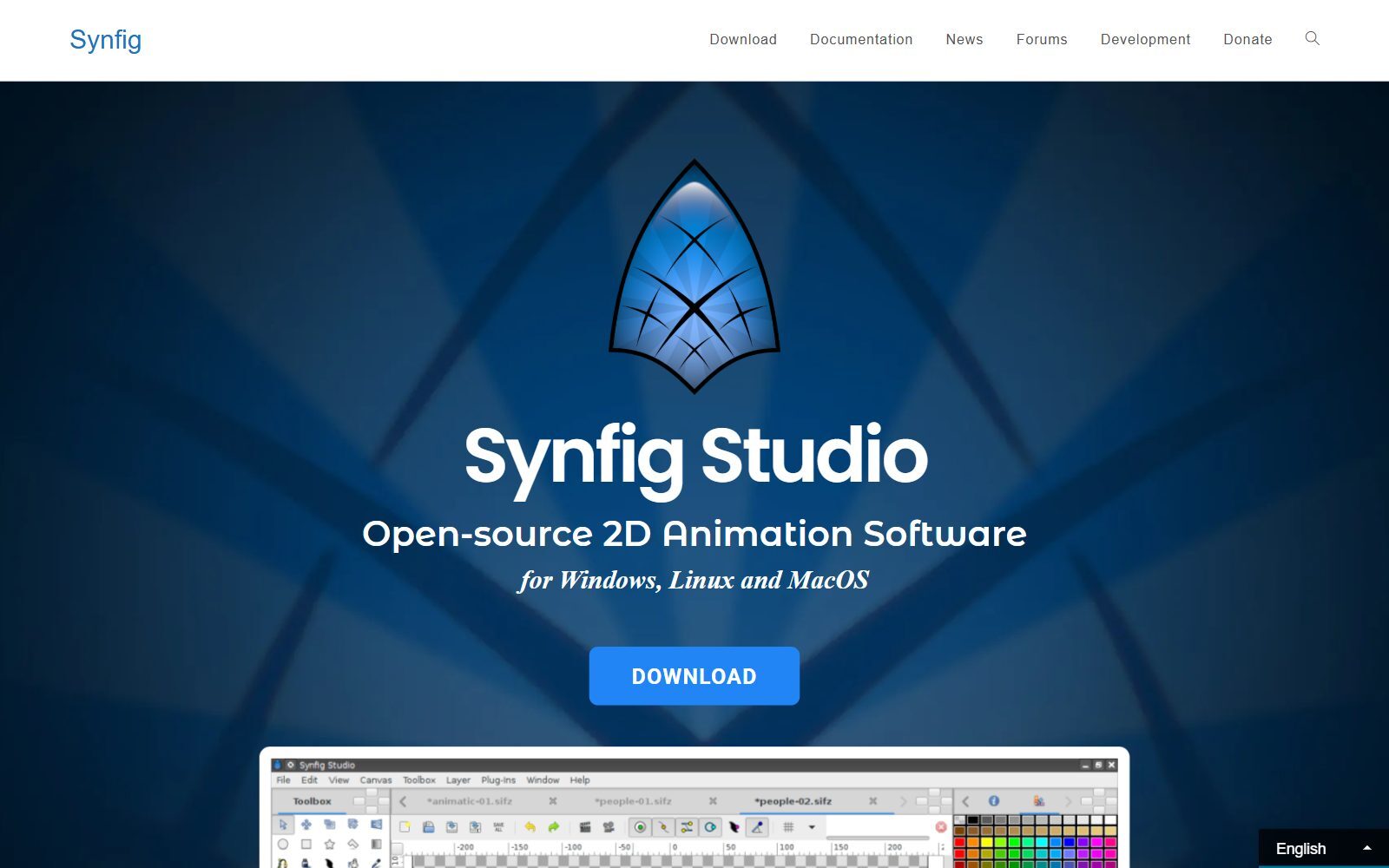Click the green Redo arrow icon
Image resolution: width=1389 pixels, height=868 pixels.
pyautogui.click(x=553, y=827)
